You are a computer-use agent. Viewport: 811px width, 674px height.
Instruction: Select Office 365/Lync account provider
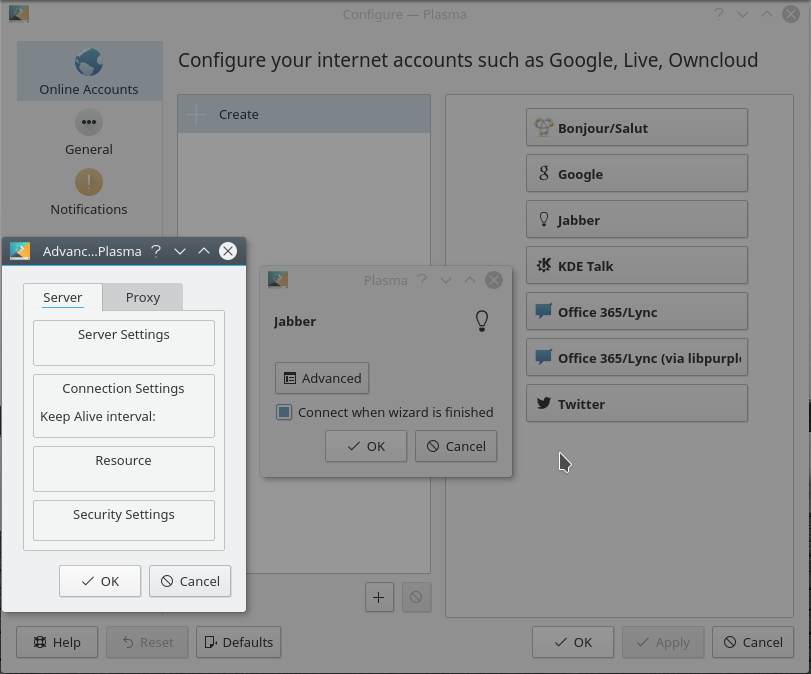[x=636, y=312]
